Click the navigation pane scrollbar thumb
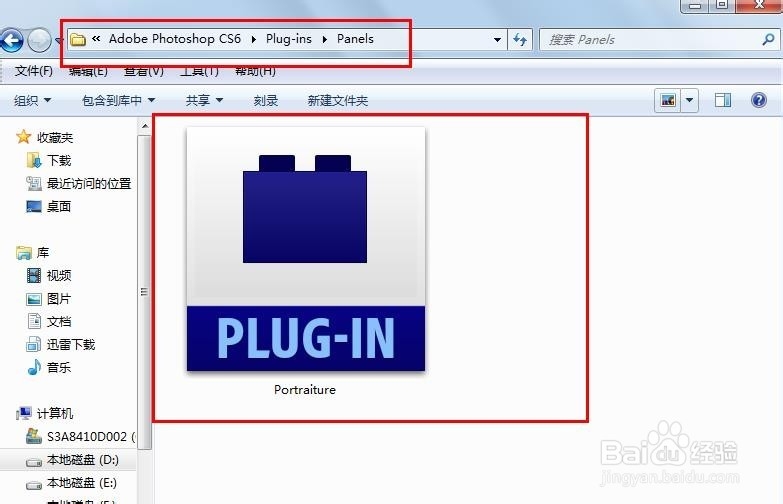 click(x=145, y=292)
